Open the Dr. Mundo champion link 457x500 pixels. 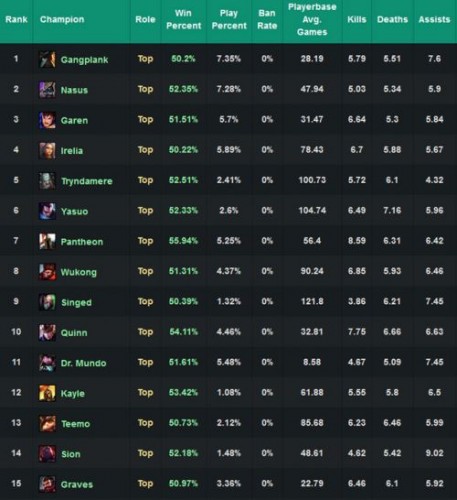(x=83, y=363)
